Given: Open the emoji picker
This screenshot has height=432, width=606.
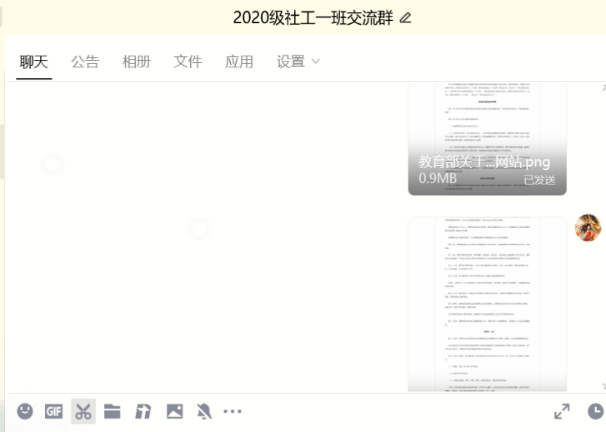Looking at the screenshot, I should click(25, 411).
